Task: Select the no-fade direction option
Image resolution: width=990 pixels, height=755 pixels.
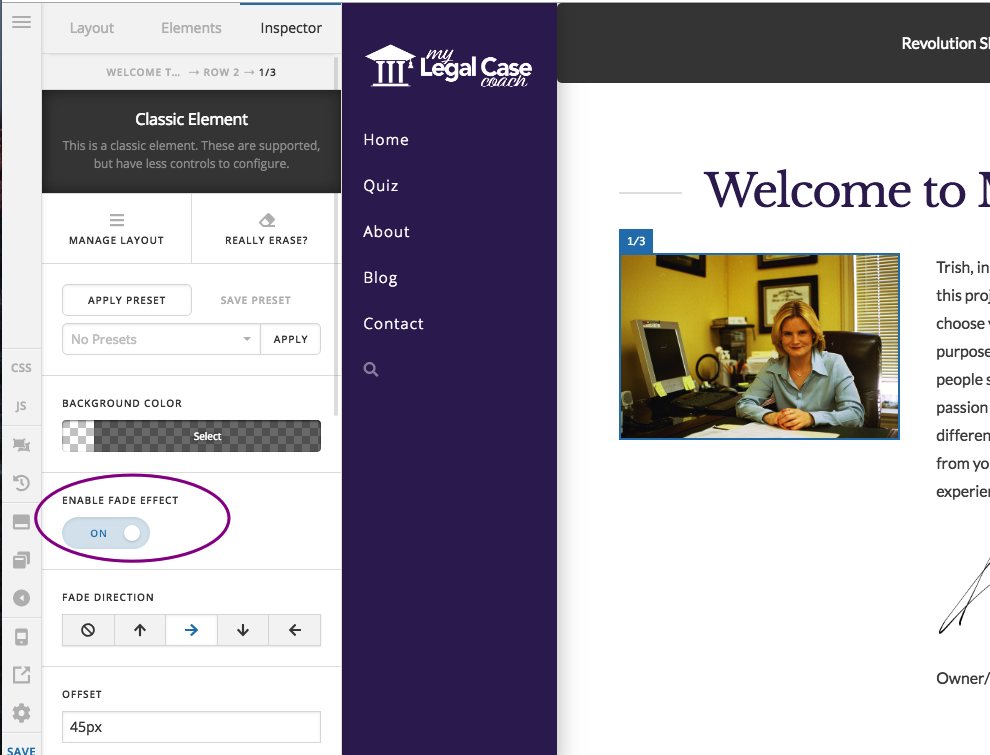Action: coord(88,630)
